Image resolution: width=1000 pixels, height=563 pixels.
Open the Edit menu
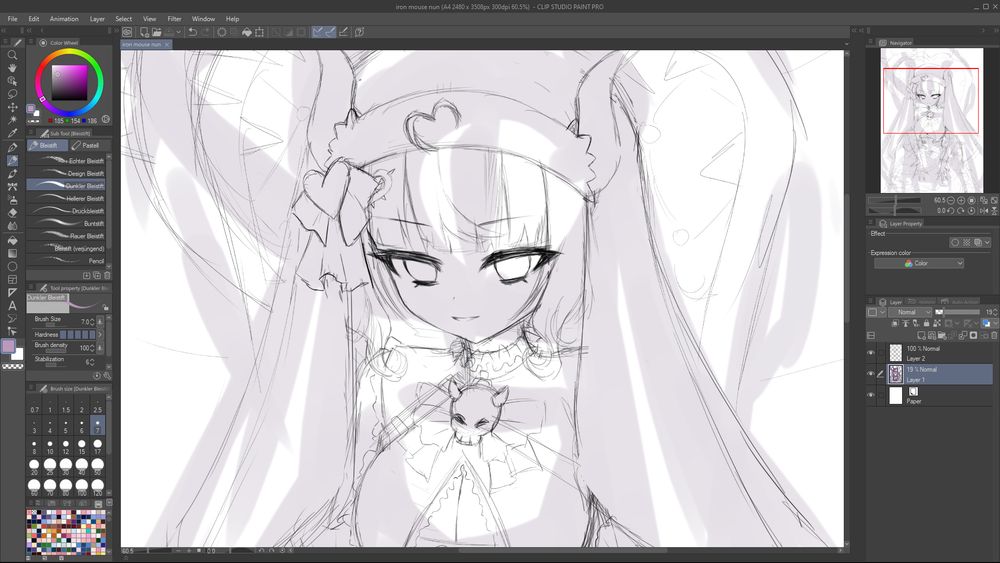point(34,19)
